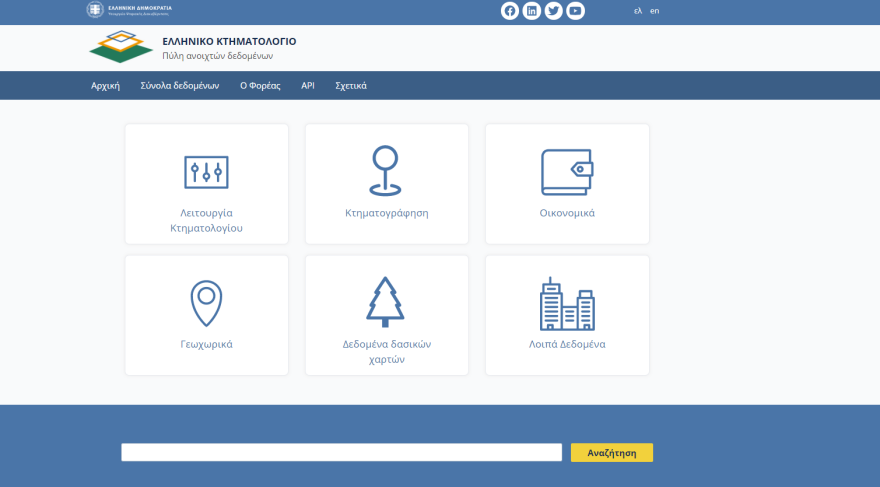
Task: Go to Αρχική in the navigation bar
Action: coord(105,86)
